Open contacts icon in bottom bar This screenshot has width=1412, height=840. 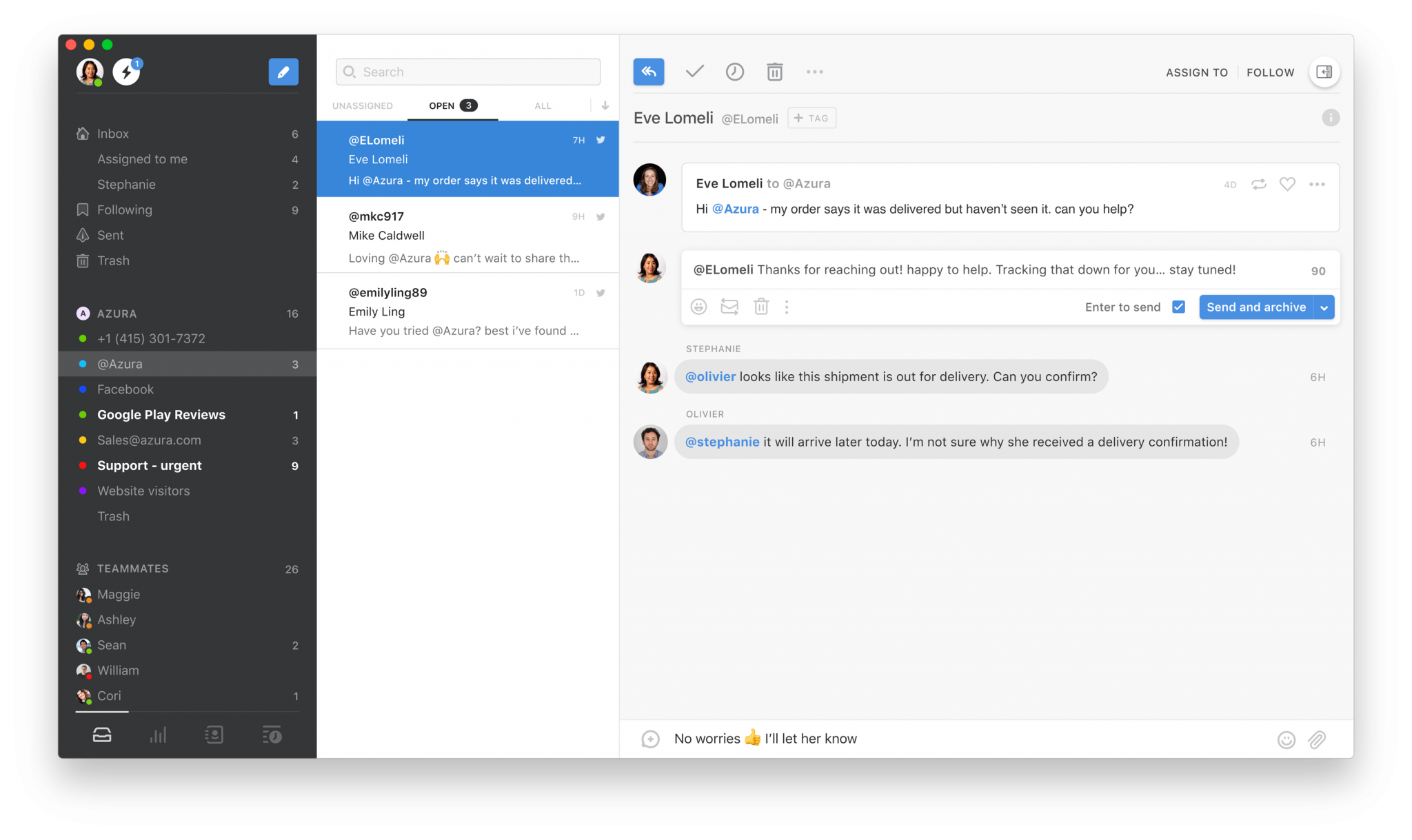pyautogui.click(x=214, y=735)
